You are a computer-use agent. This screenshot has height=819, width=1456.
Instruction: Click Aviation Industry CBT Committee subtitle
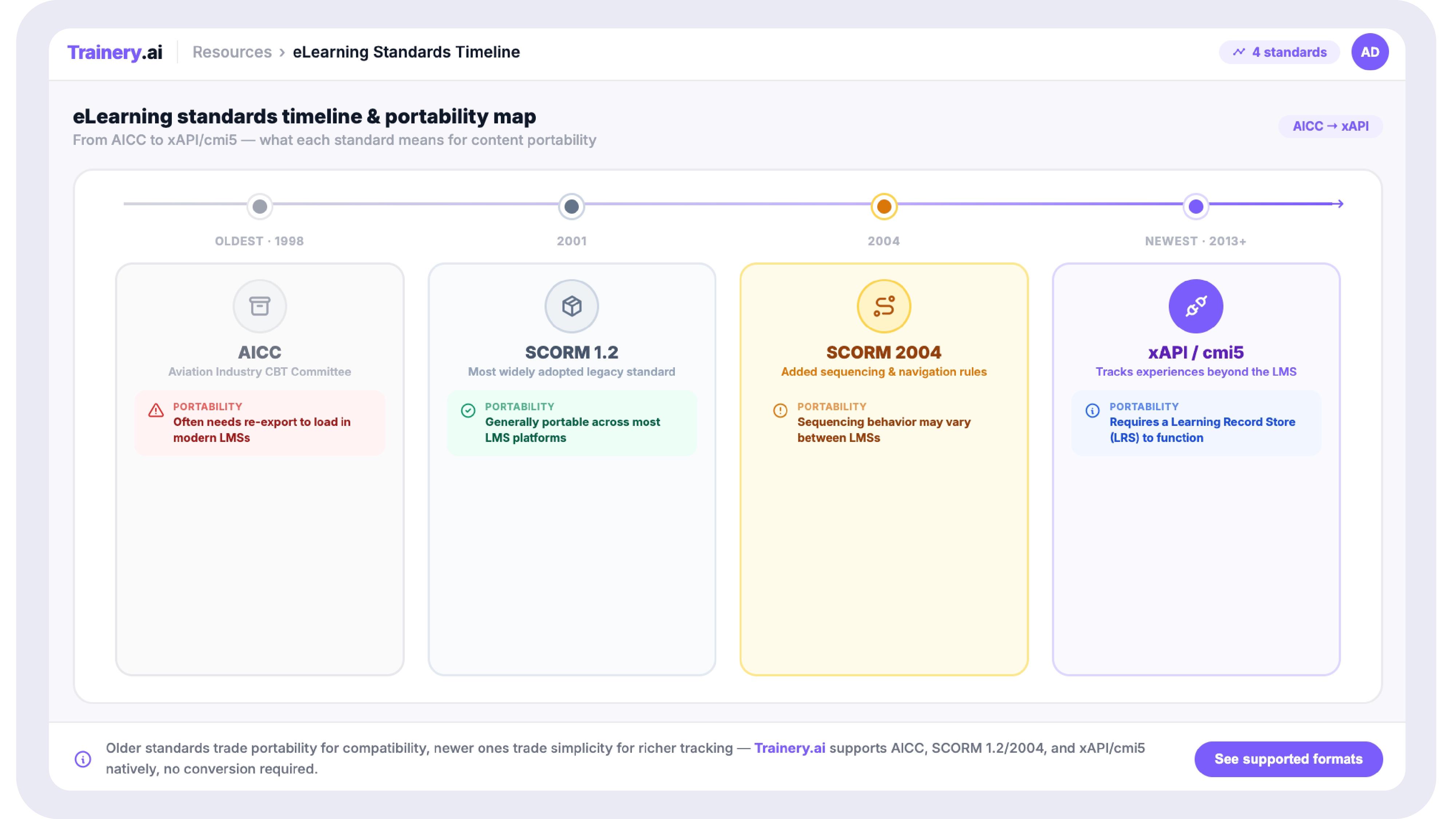click(x=260, y=372)
